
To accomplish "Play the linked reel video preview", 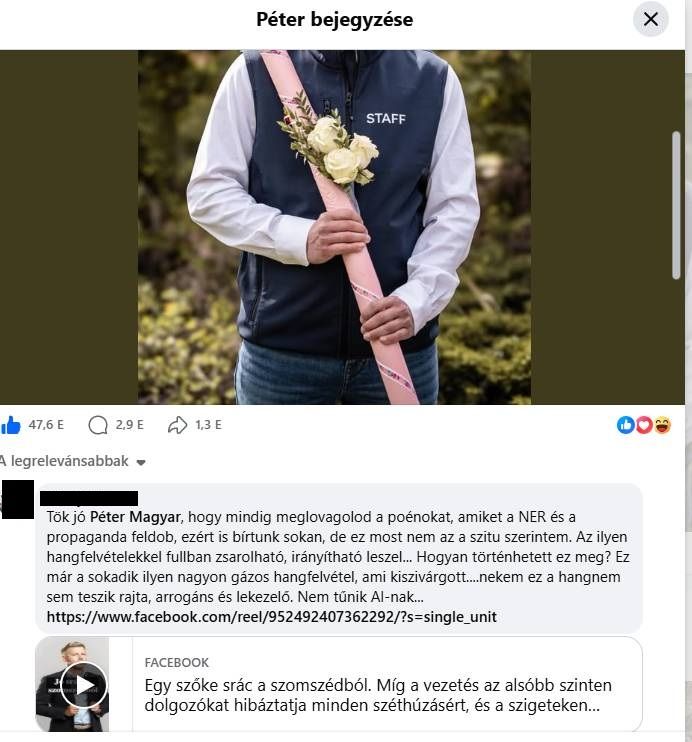I will pyautogui.click(x=84, y=685).
